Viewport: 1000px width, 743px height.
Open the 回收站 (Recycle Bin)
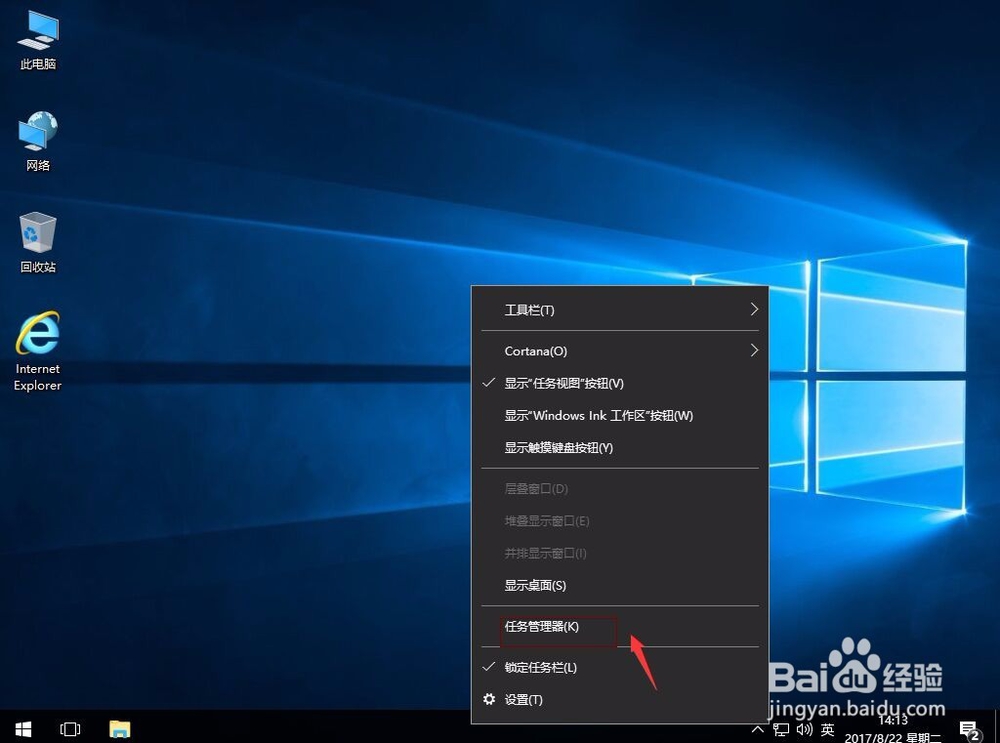click(37, 240)
